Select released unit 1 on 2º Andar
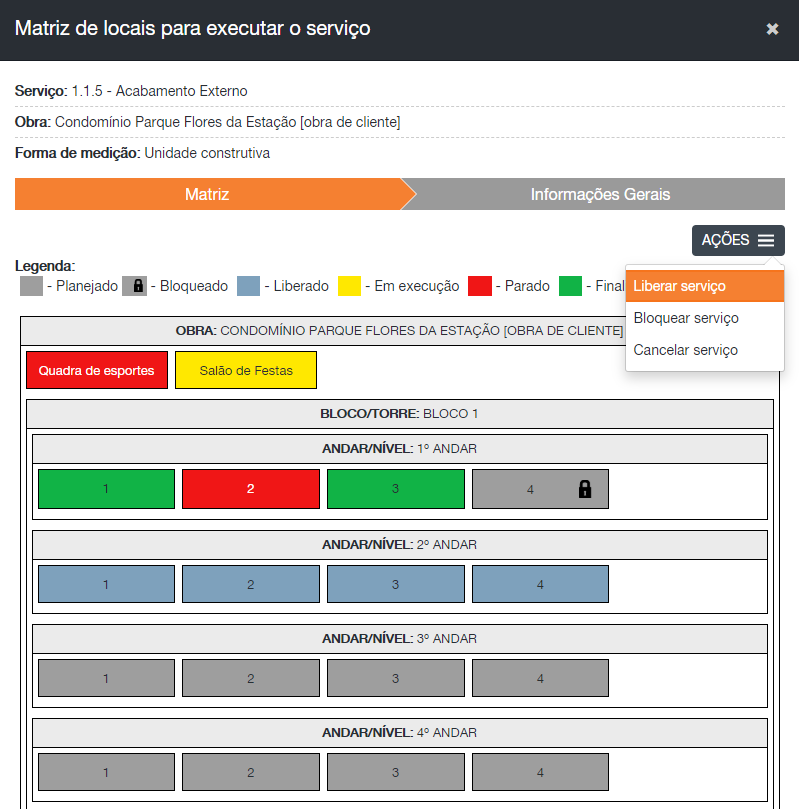Viewport: 799px width, 809px height. (x=106, y=584)
